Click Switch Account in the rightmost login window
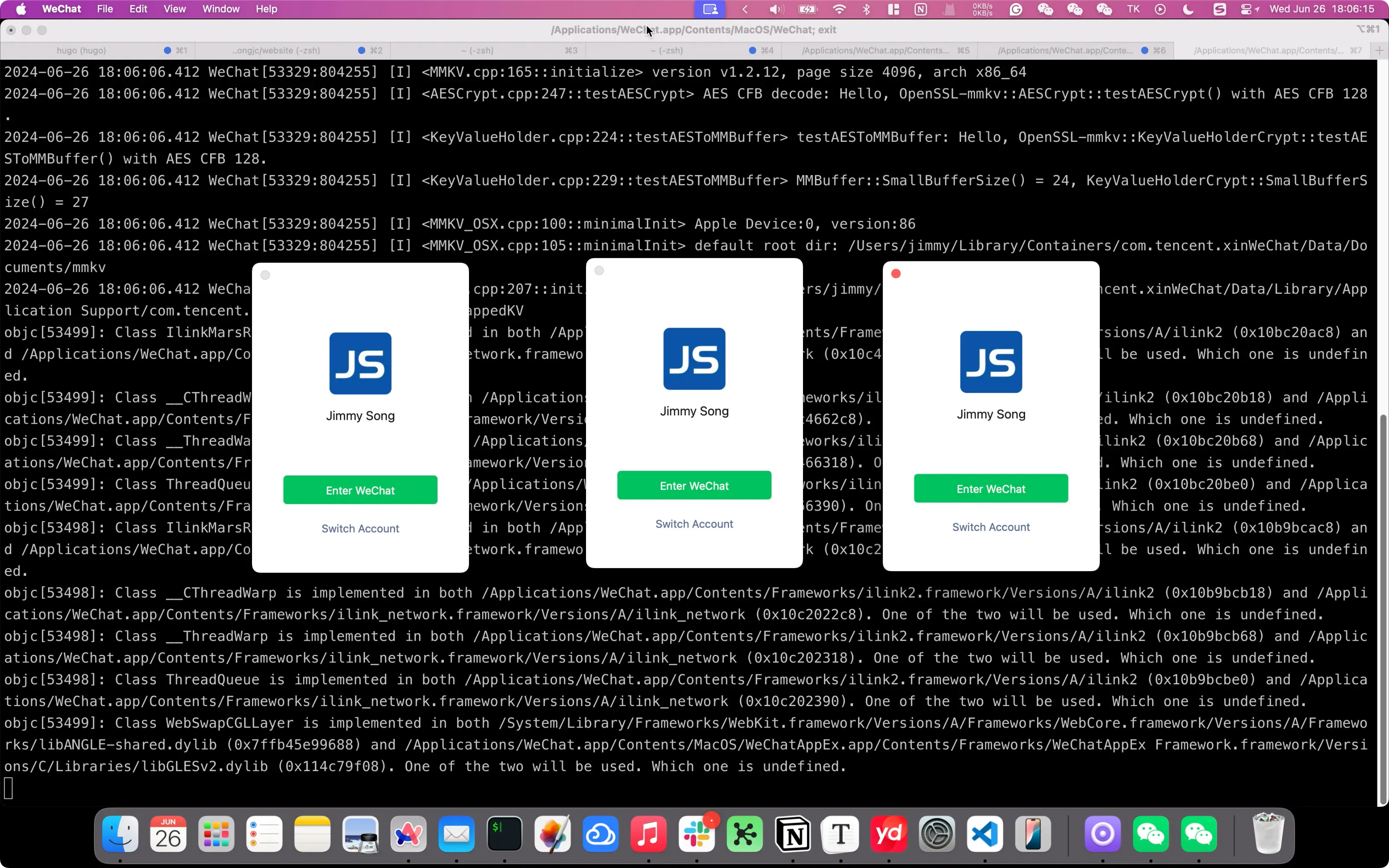 991,527
